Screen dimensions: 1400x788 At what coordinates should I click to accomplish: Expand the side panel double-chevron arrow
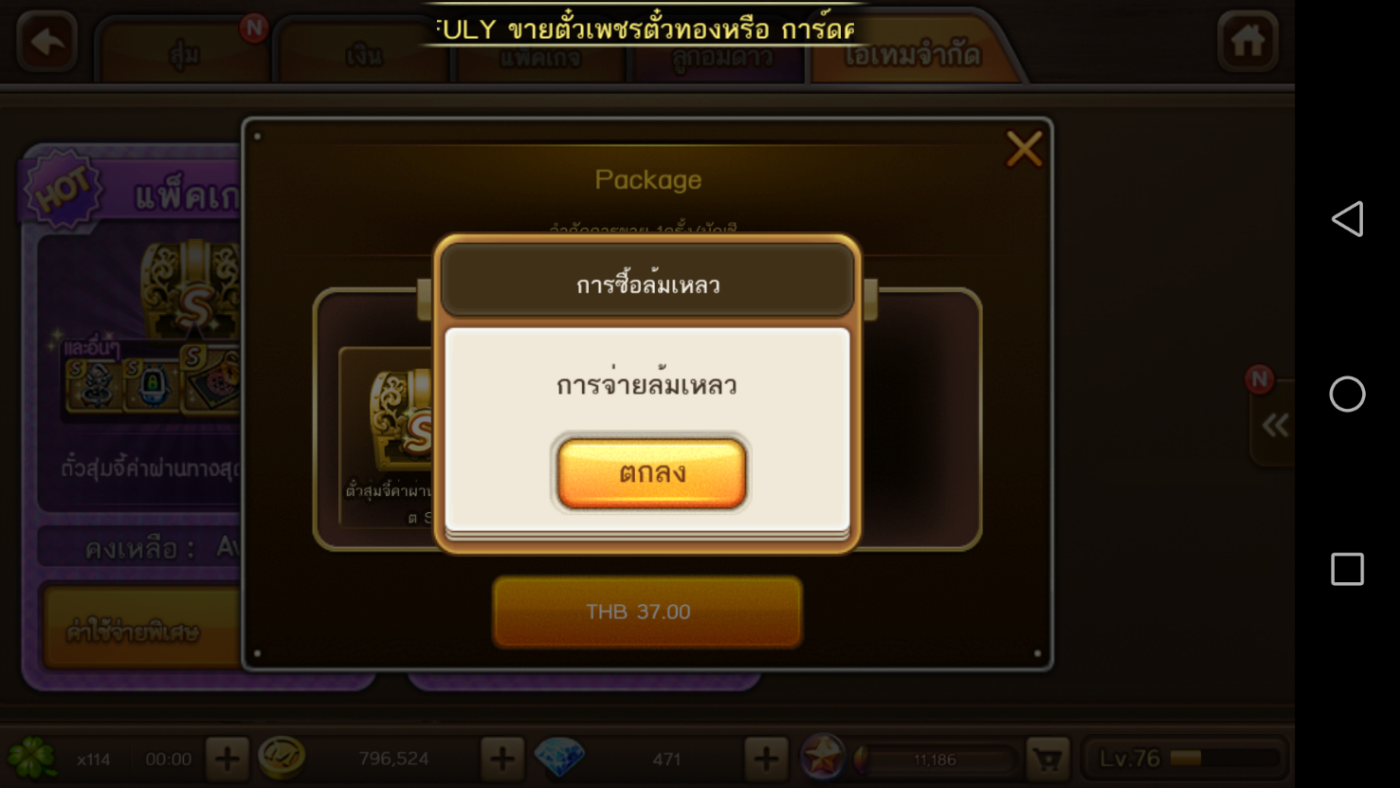1274,425
